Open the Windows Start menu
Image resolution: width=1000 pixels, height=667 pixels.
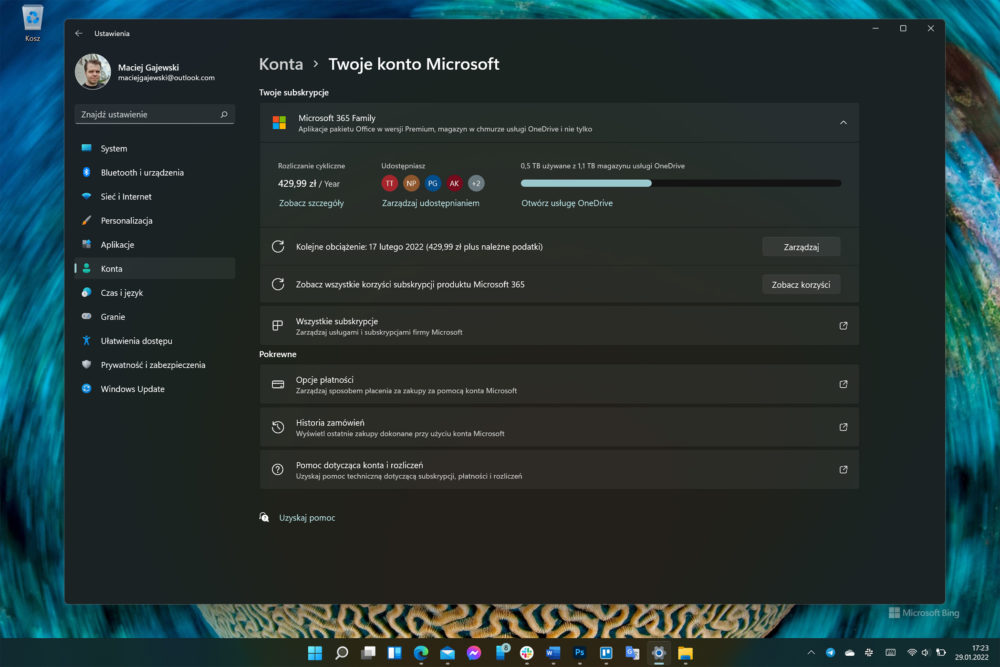tap(315, 653)
